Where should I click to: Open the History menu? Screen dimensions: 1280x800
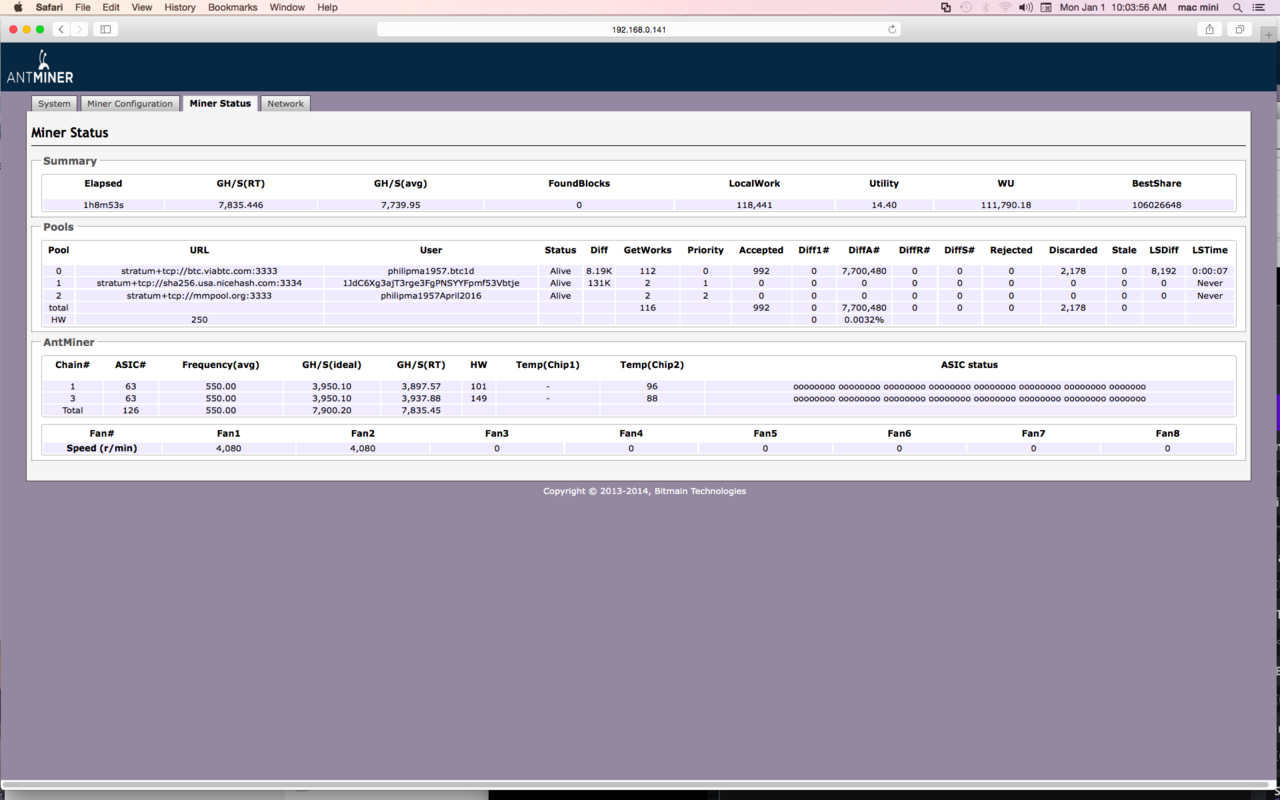click(x=180, y=7)
